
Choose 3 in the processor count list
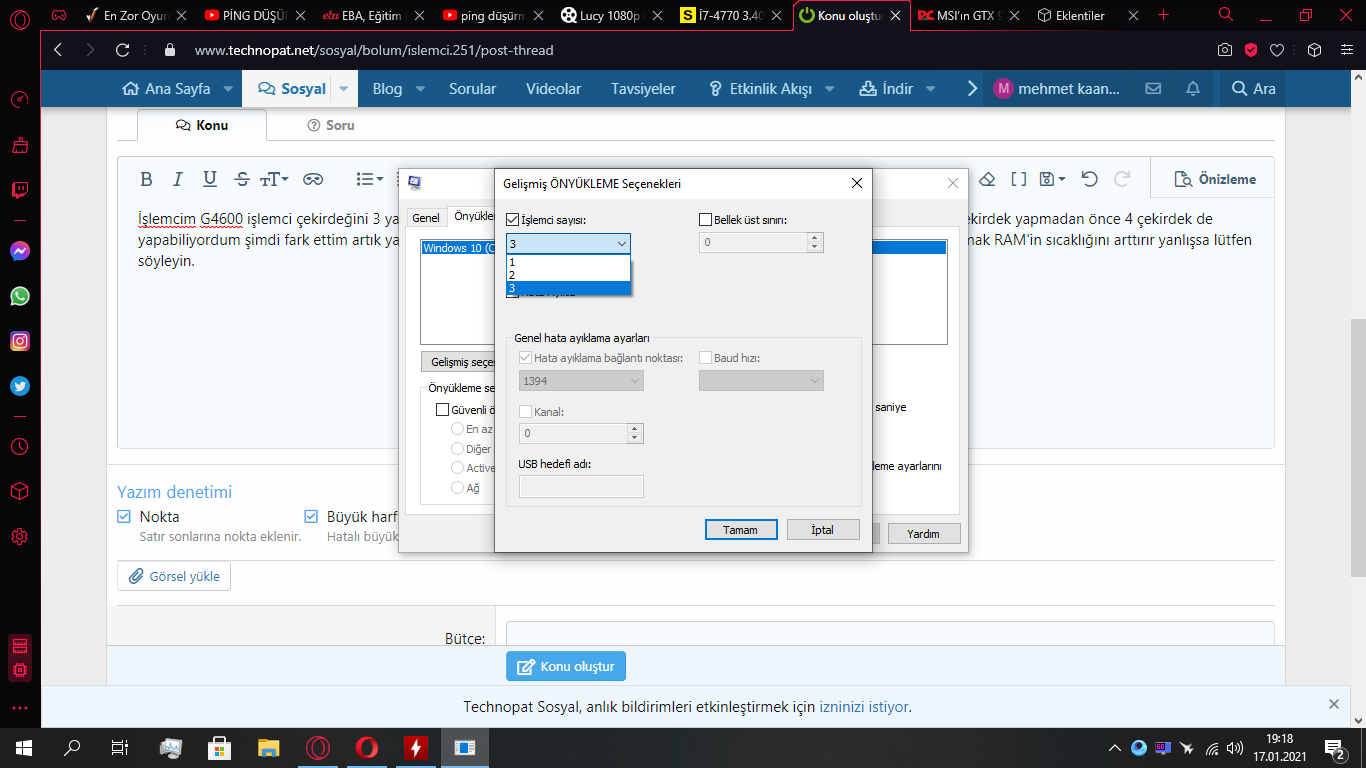point(568,288)
